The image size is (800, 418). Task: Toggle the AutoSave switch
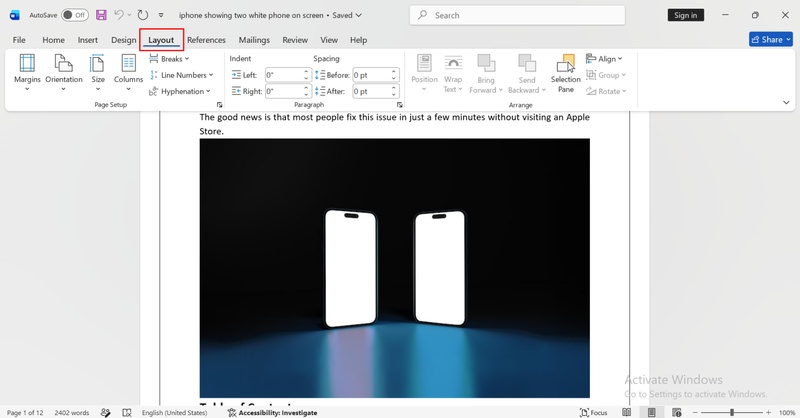(74, 15)
